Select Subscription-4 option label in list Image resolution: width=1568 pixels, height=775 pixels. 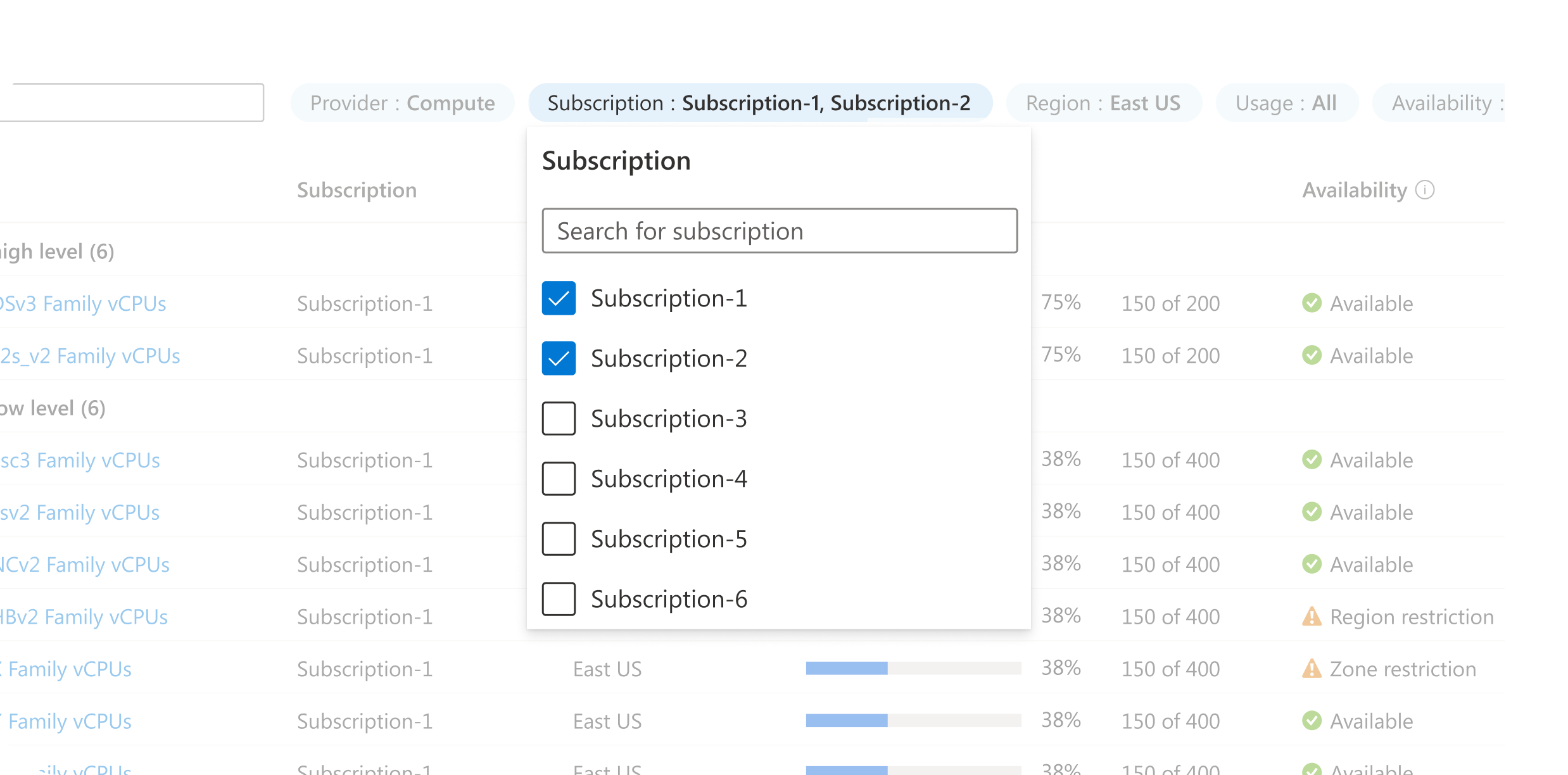tap(669, 479)
